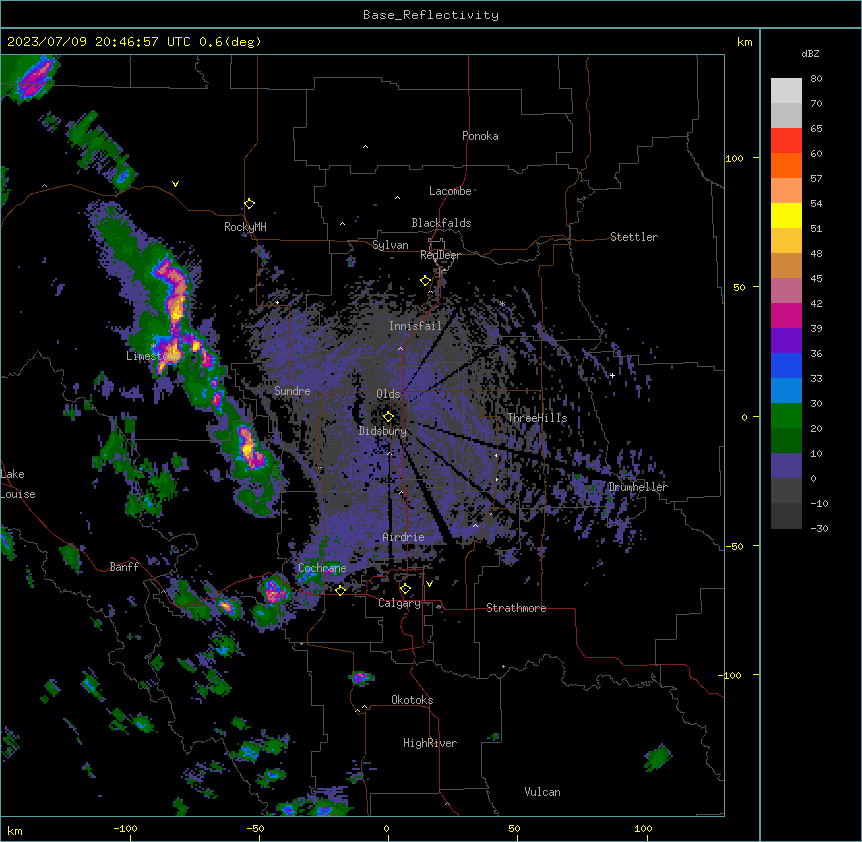Click the Lacombe city label
The image size is (862, 842).
coord(450,191)
